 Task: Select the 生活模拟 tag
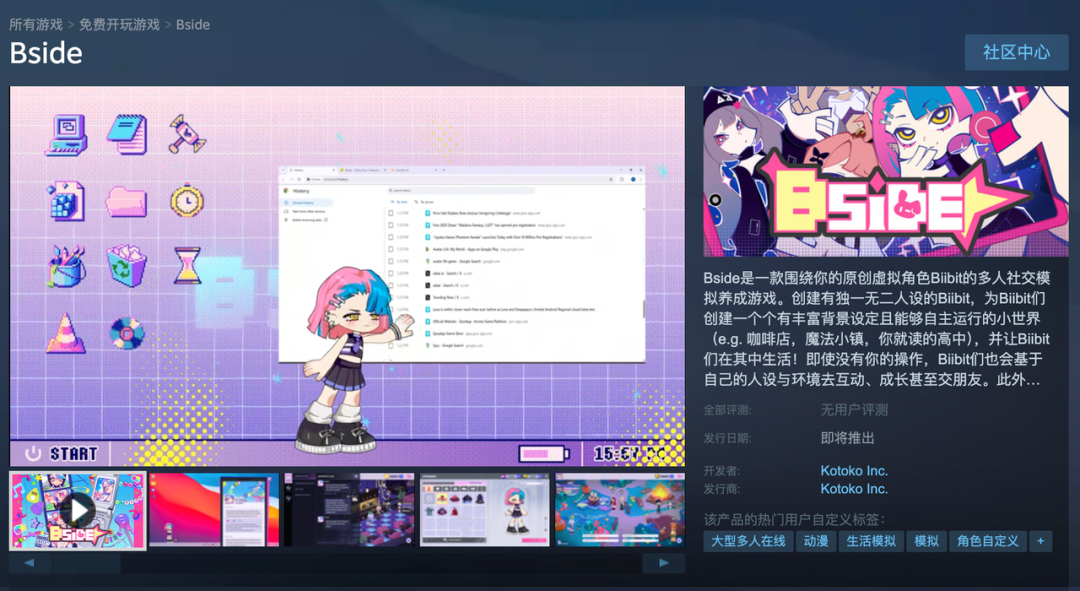click(871, 541)
